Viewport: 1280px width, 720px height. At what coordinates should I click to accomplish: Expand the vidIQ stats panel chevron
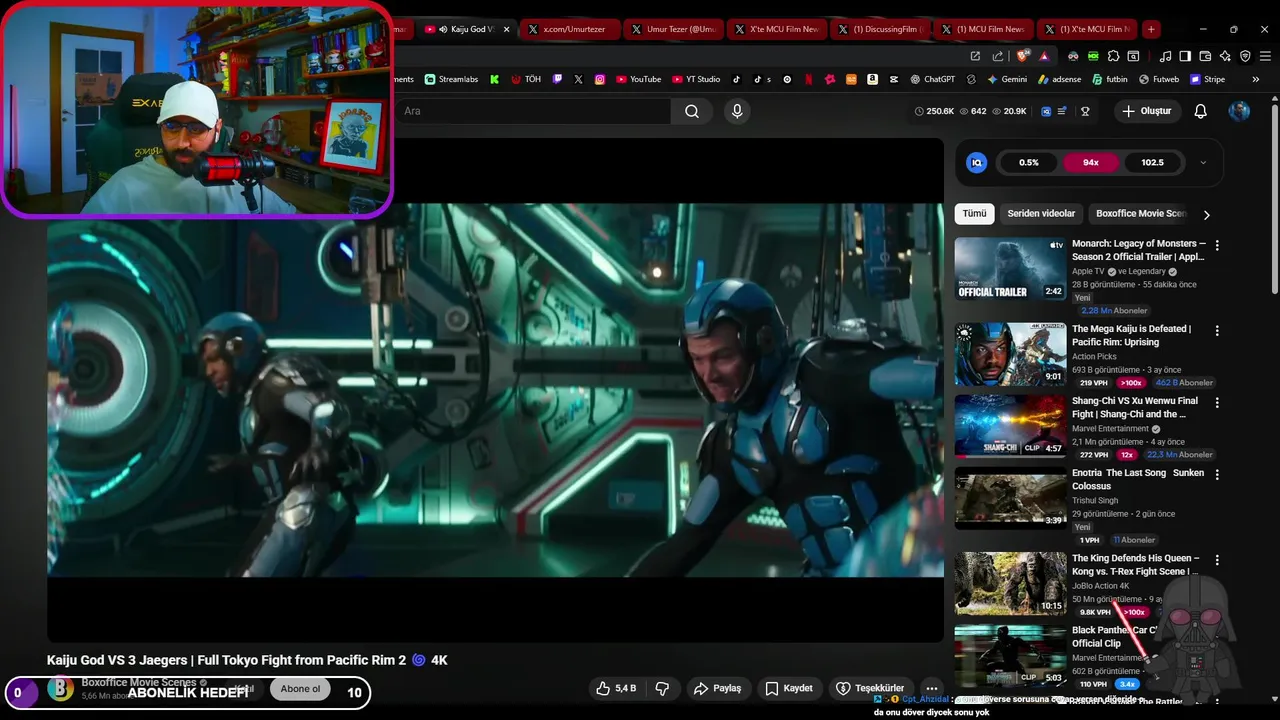1203,162
